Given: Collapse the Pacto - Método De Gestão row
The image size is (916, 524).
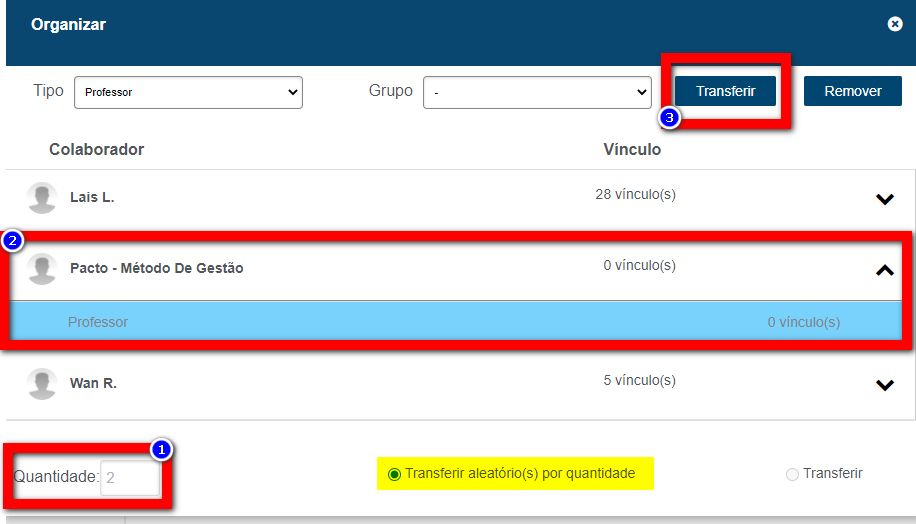Looking at the screenshot, I should click(x=884, y=270).
